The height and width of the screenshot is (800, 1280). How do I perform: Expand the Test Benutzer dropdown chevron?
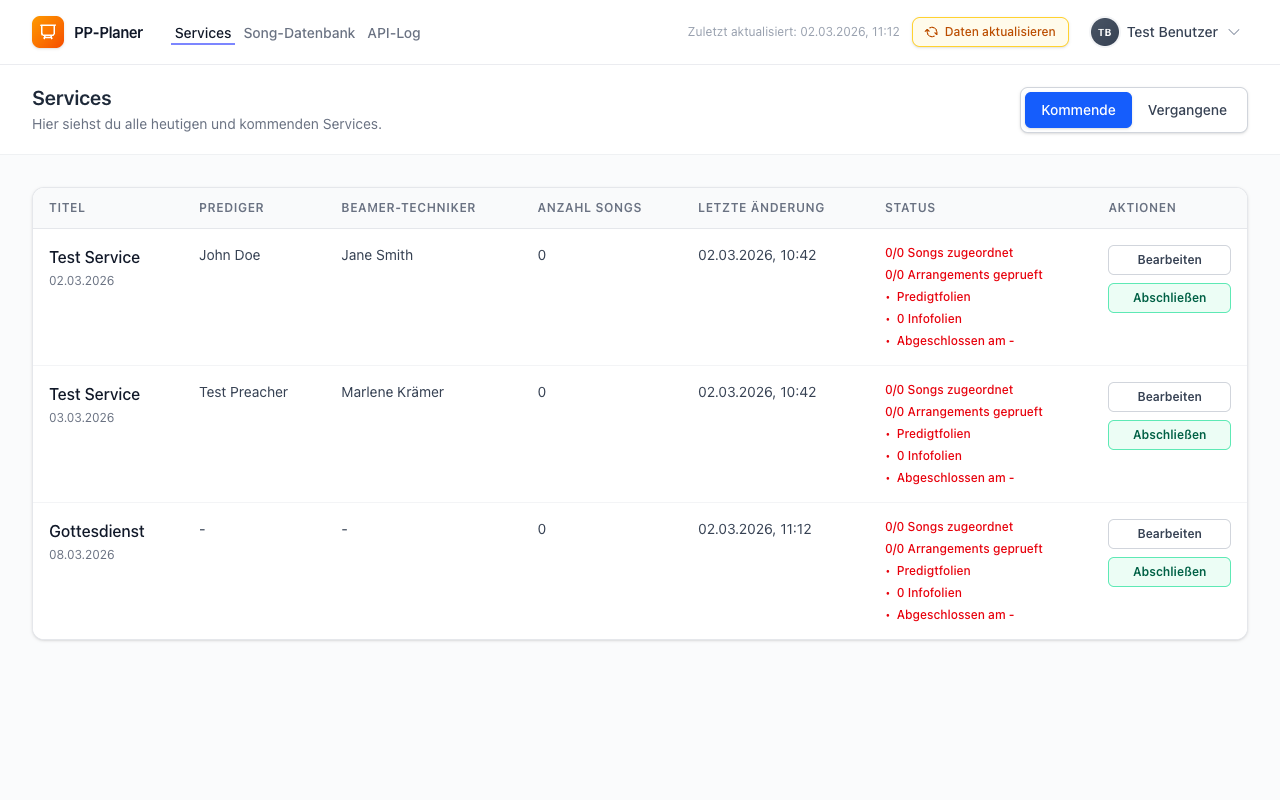(1234, 32)
